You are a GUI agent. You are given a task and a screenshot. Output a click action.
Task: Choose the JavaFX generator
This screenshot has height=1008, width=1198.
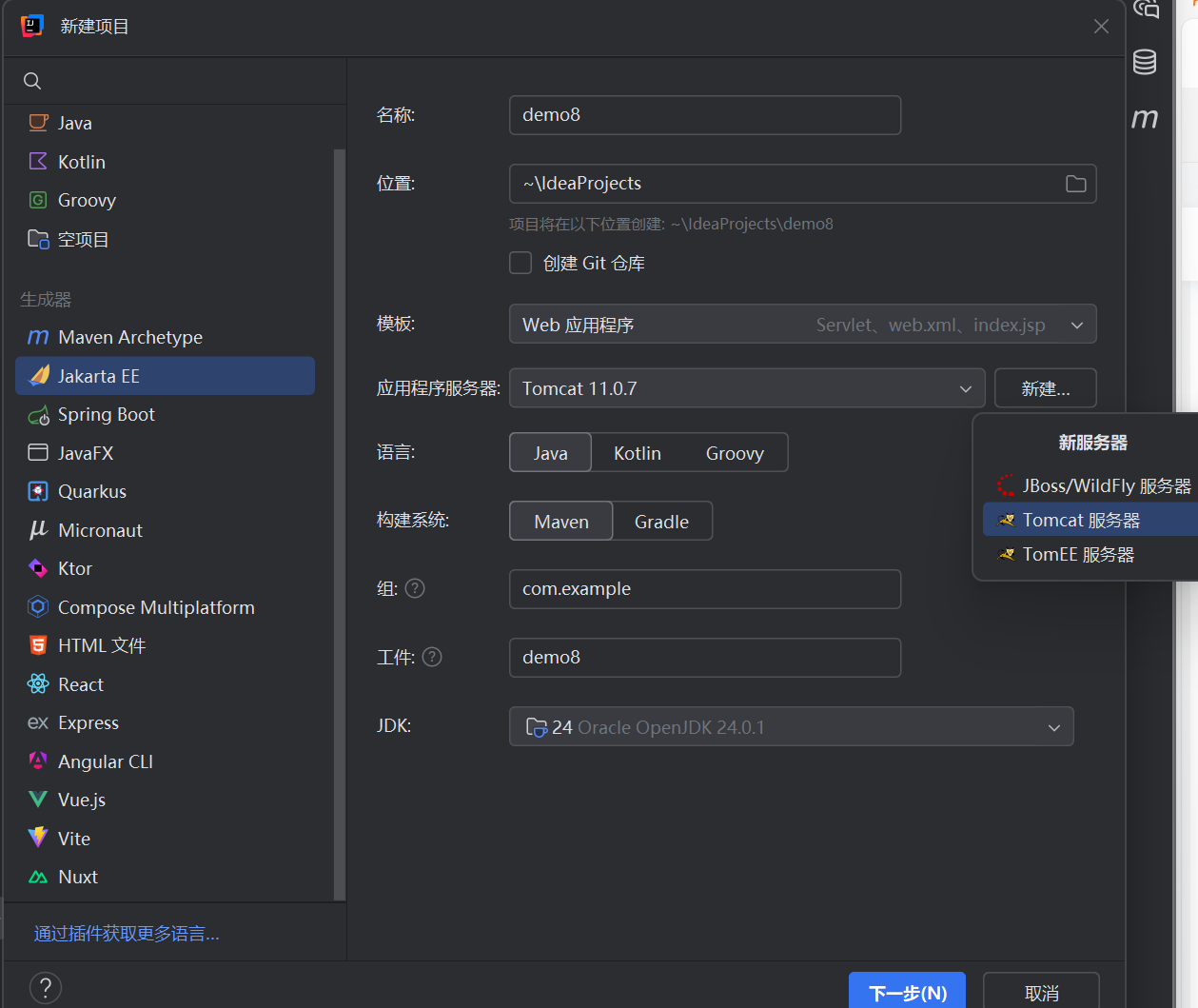165,453
